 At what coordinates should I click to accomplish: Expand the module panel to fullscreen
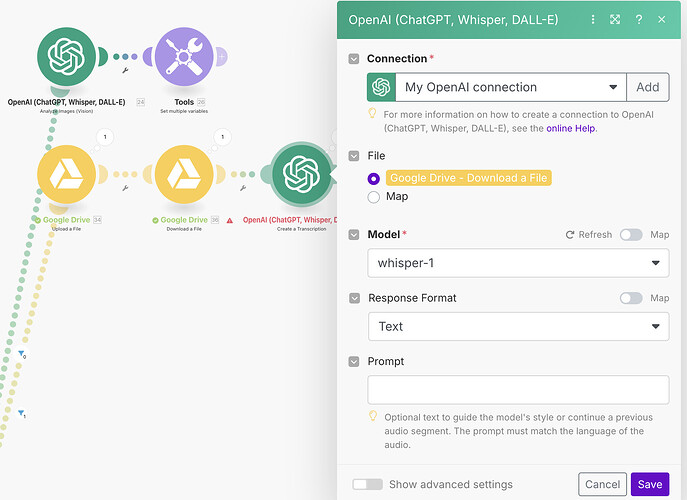[615, 19]
